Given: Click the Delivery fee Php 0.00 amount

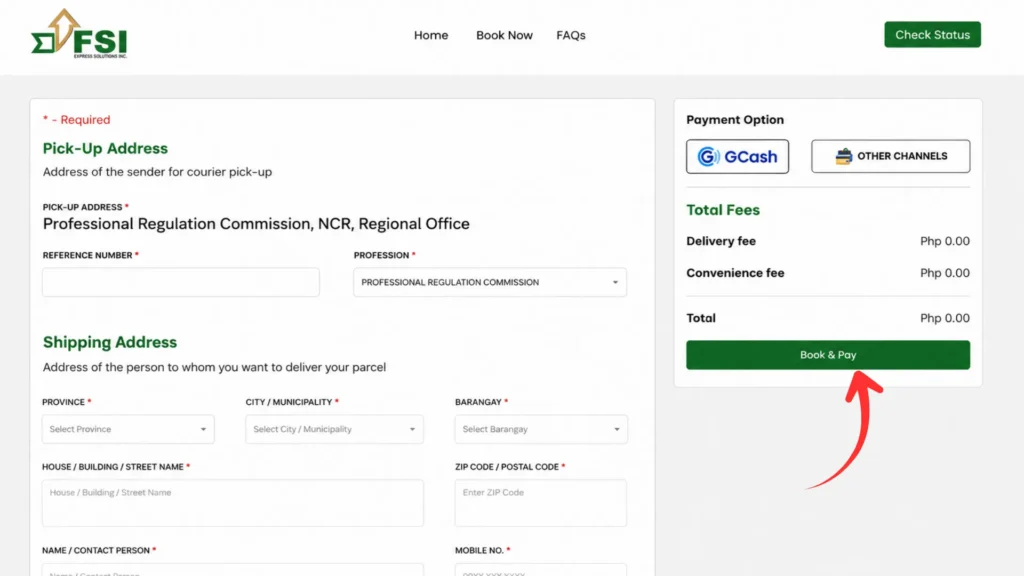Looking at the screenshot, I should pos(944,241).
